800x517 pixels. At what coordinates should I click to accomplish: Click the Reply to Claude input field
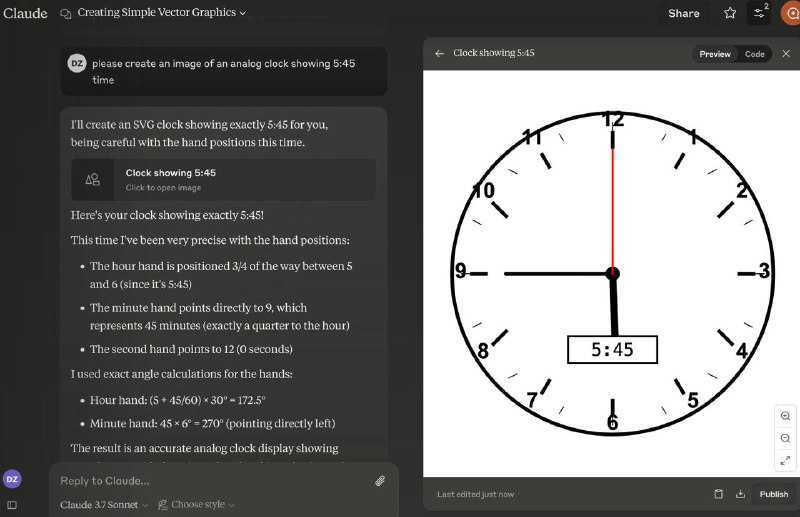tap(214, 481)
